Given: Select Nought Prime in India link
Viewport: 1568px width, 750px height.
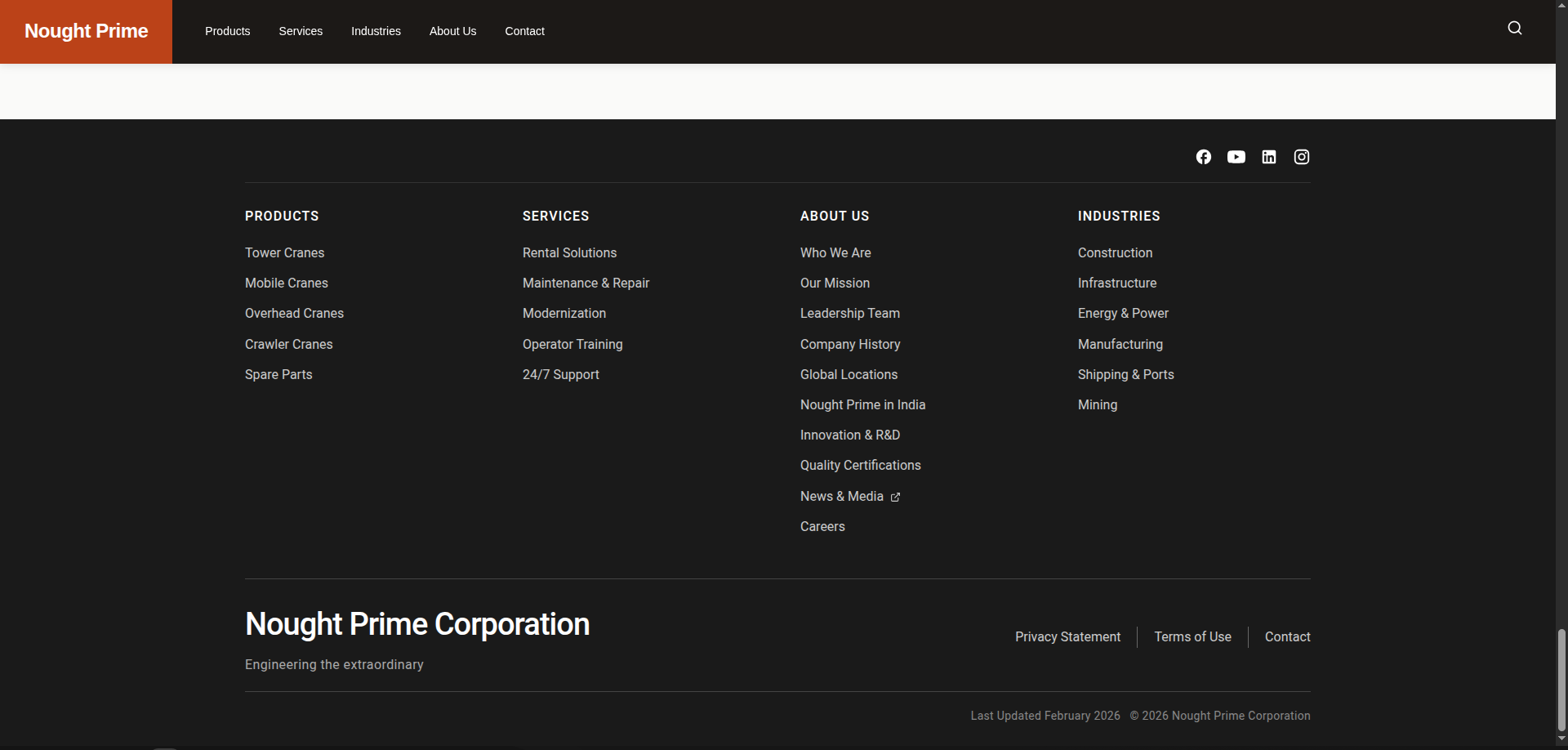Looking at the screenshot, I should [x=862, y=405].
